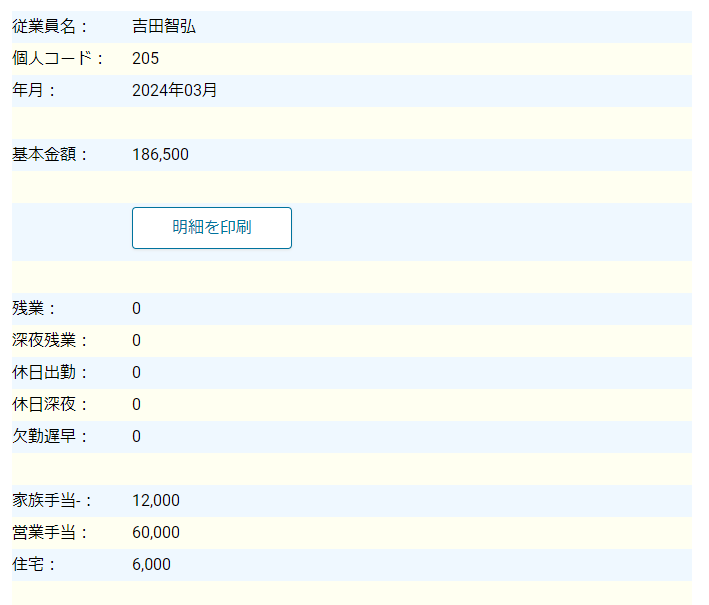The image size is (709, 605).
Task: Click the employee name 吉田智弘
Action: [164, 27]
